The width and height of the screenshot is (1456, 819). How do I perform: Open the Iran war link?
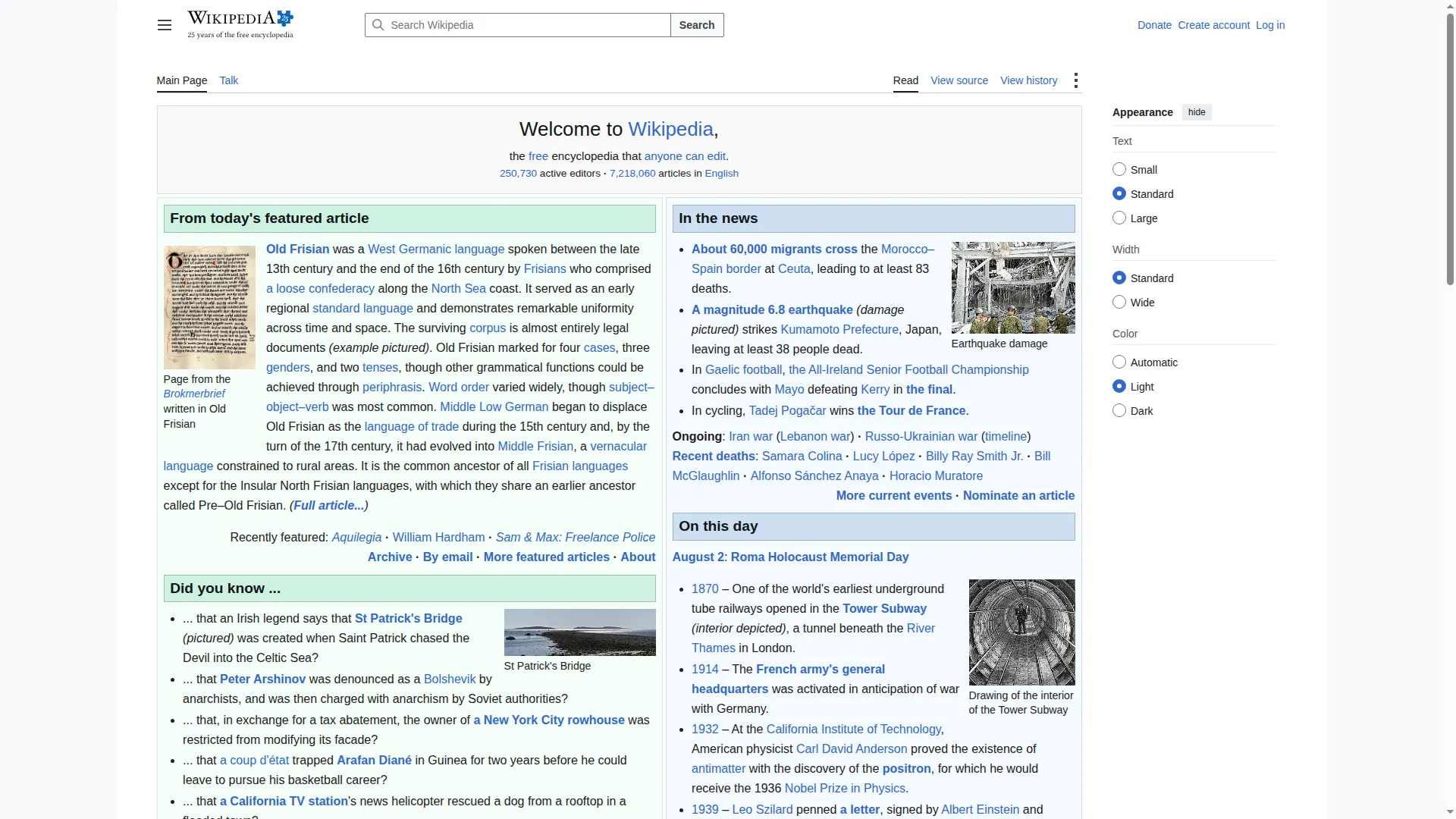pos(751,436)
